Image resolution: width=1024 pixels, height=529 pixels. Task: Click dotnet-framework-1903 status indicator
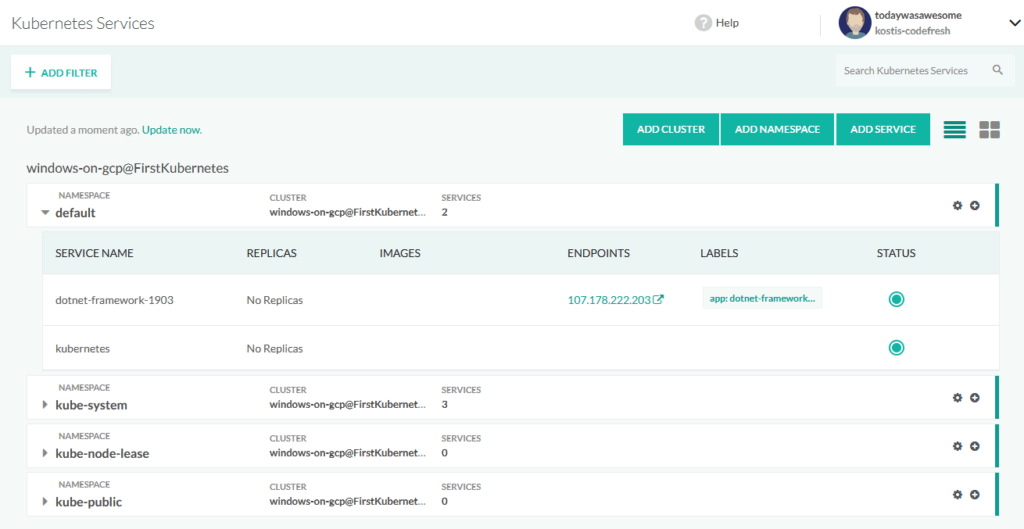point(896,299)
